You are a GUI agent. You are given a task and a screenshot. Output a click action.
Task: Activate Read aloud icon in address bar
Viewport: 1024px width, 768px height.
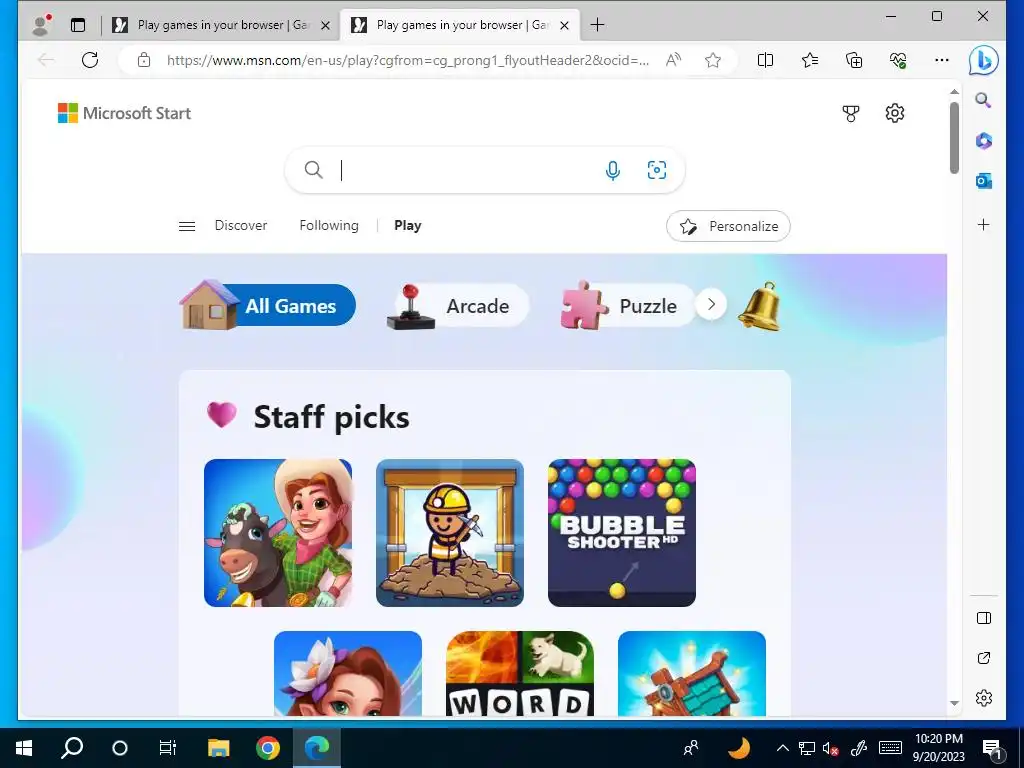(673, 61)
